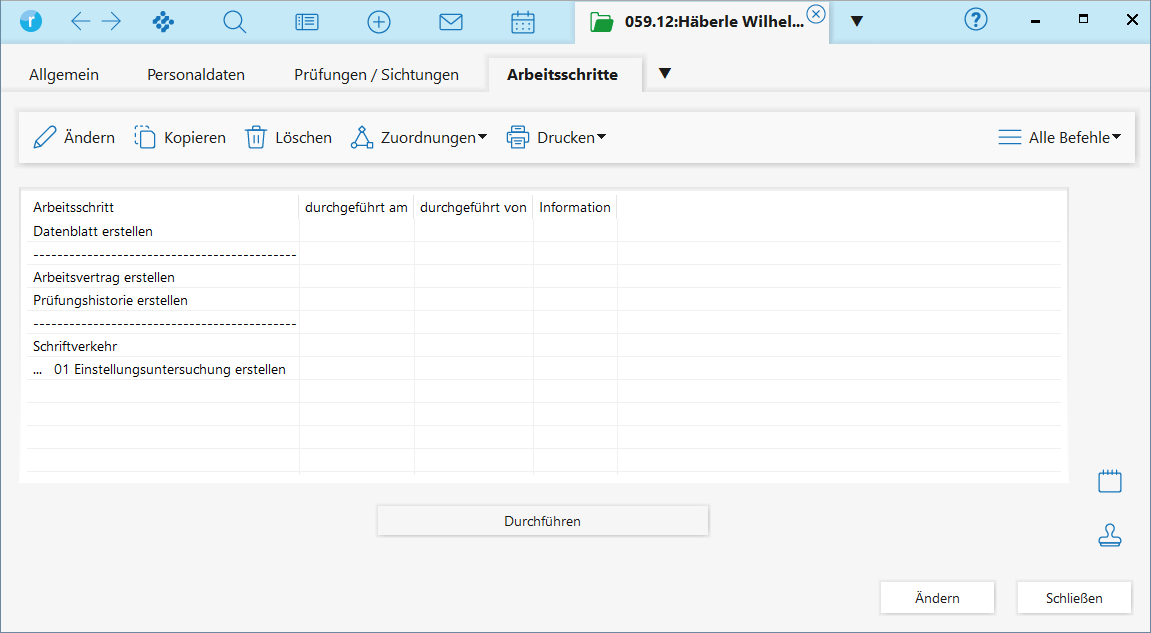Close the Häberle Wilhelm file tab

816,13
